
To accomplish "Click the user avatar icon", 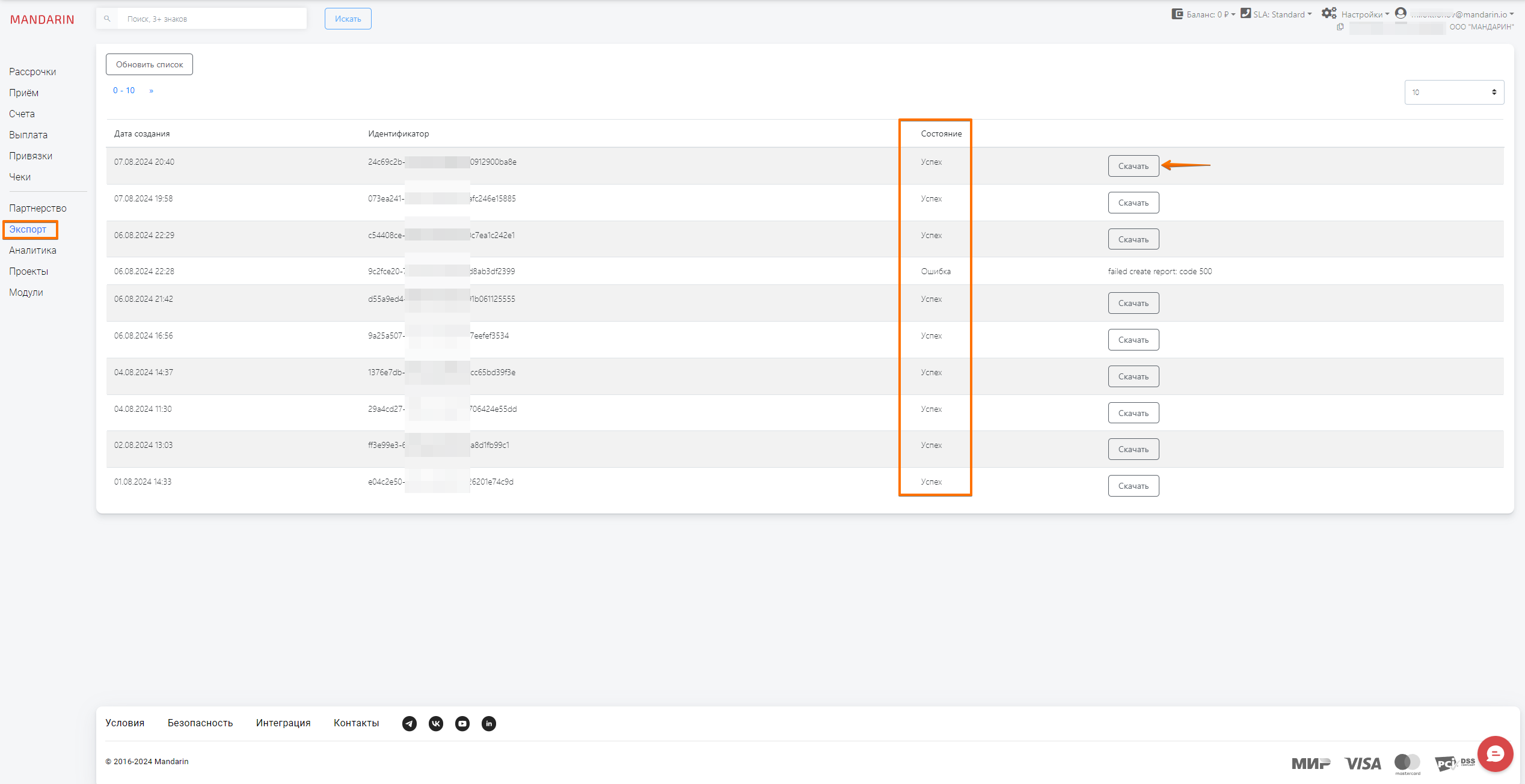I will click(x=1401, y=13).
